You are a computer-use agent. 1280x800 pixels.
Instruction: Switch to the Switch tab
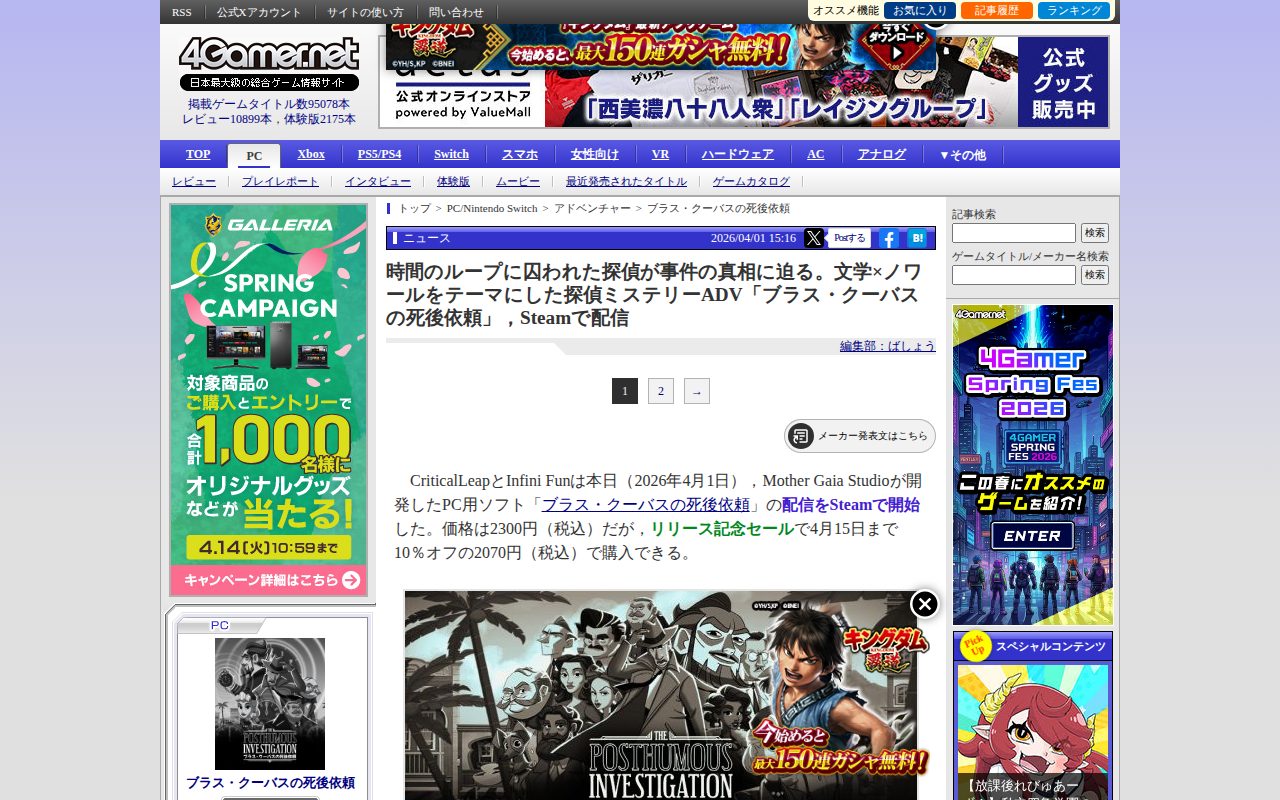[451, 154]
